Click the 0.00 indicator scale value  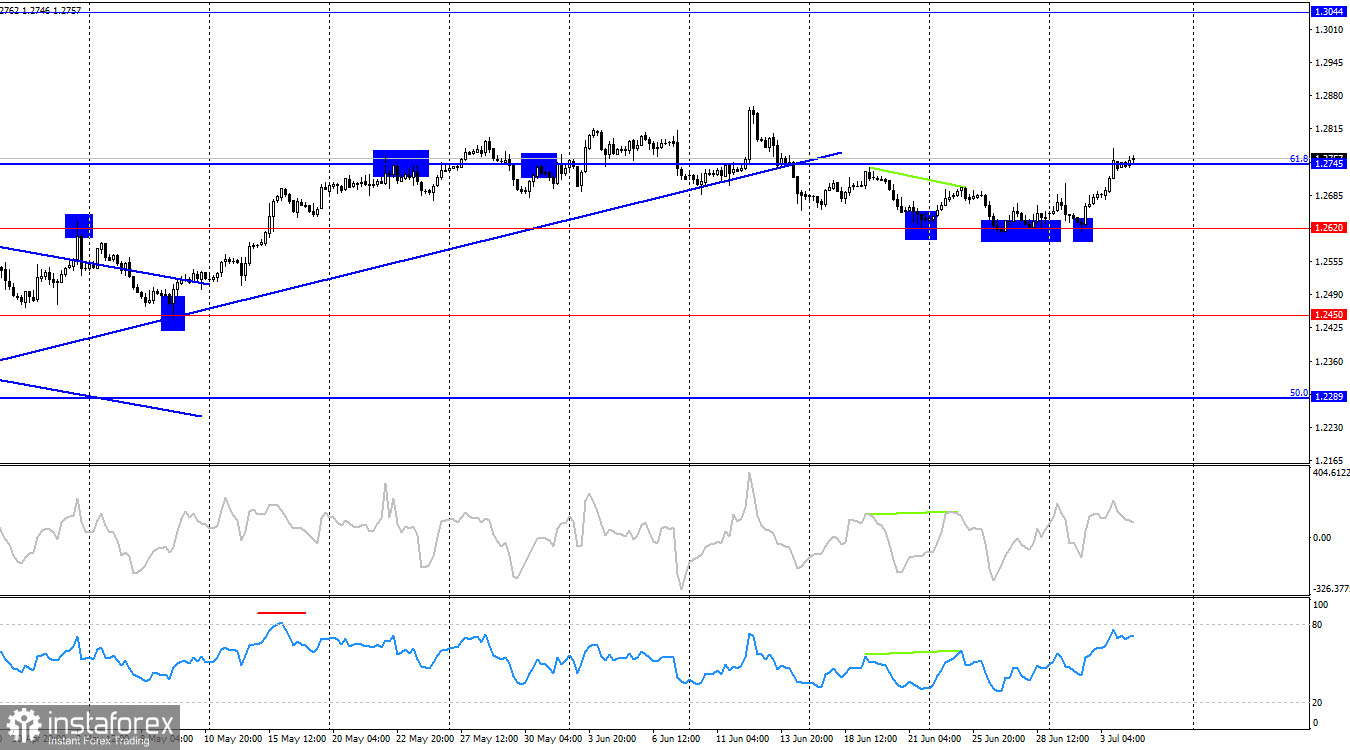tap(1323, 538)
